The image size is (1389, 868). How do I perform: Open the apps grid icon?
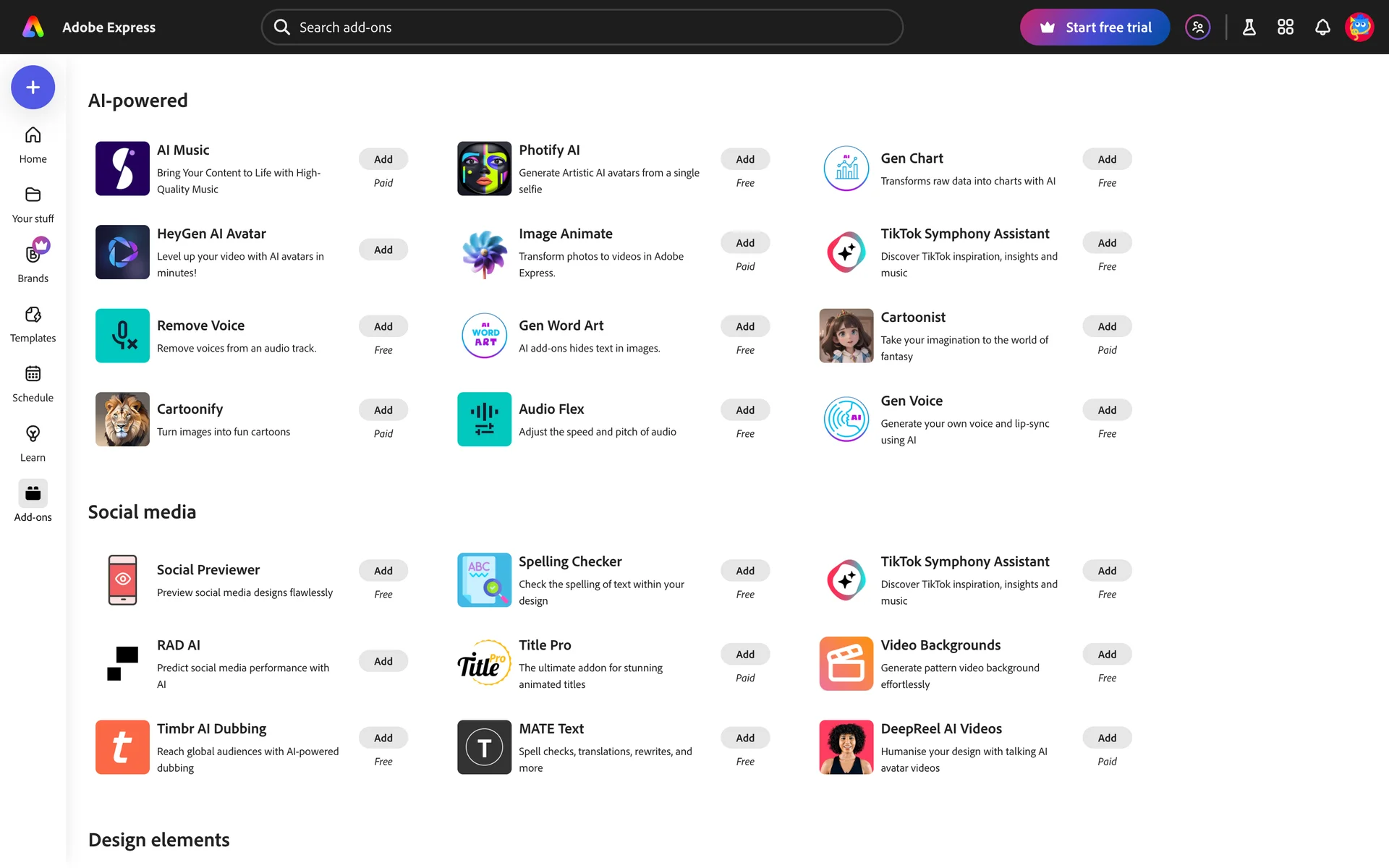click(x=1285, y=27)
